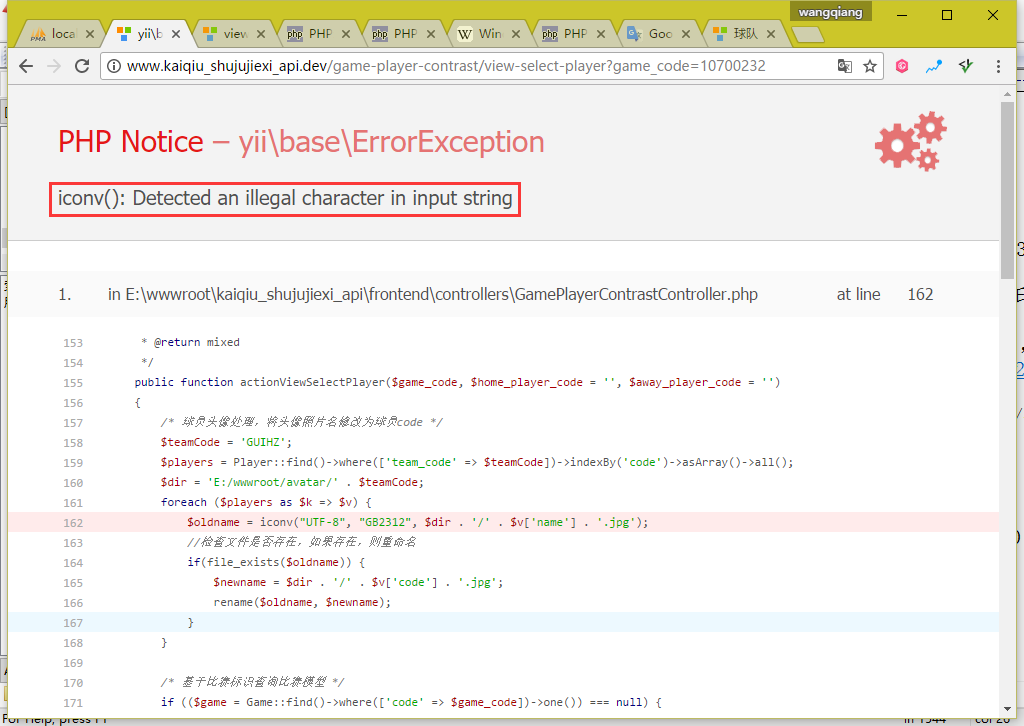Screen dimensions: 1024x726
Task: Open Chrome's three-dot menu
Action: click(x=998, y=66)
